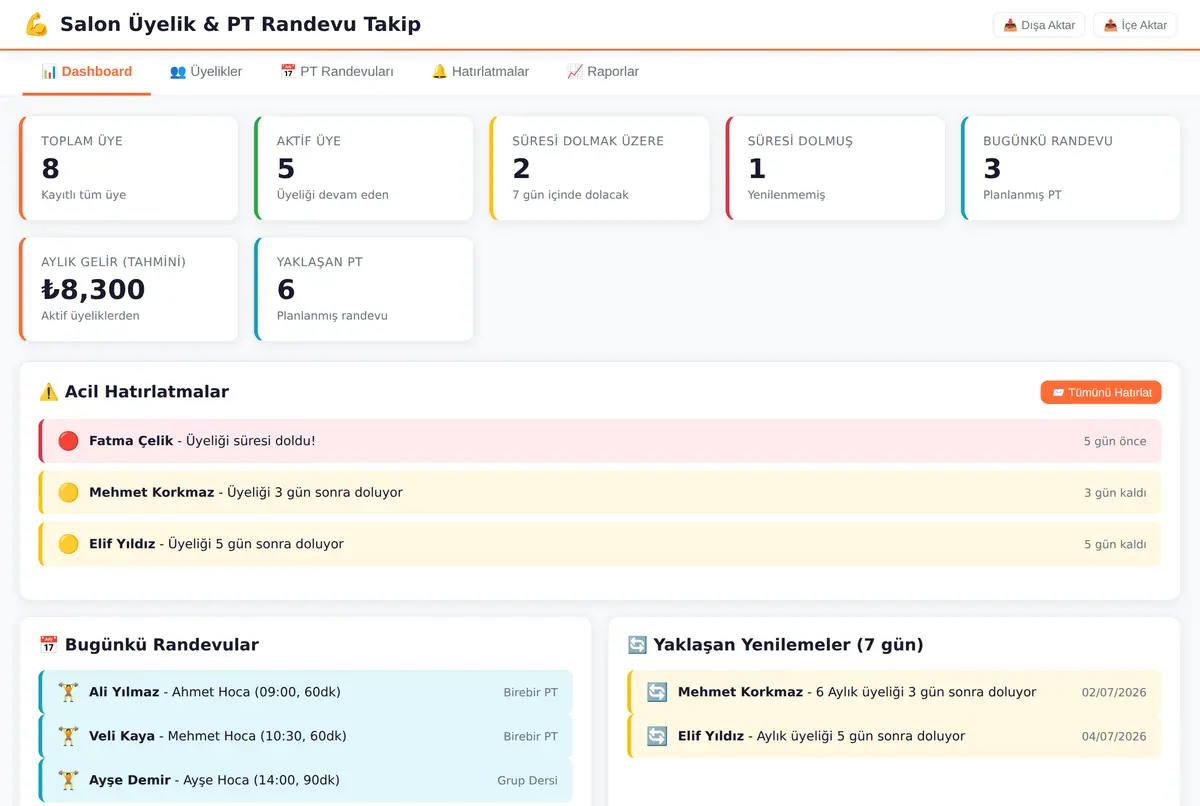Click the refresh icon next to Yaklaşan Yenilemeler
The image size is (1200, 806).
click(638, 645)
